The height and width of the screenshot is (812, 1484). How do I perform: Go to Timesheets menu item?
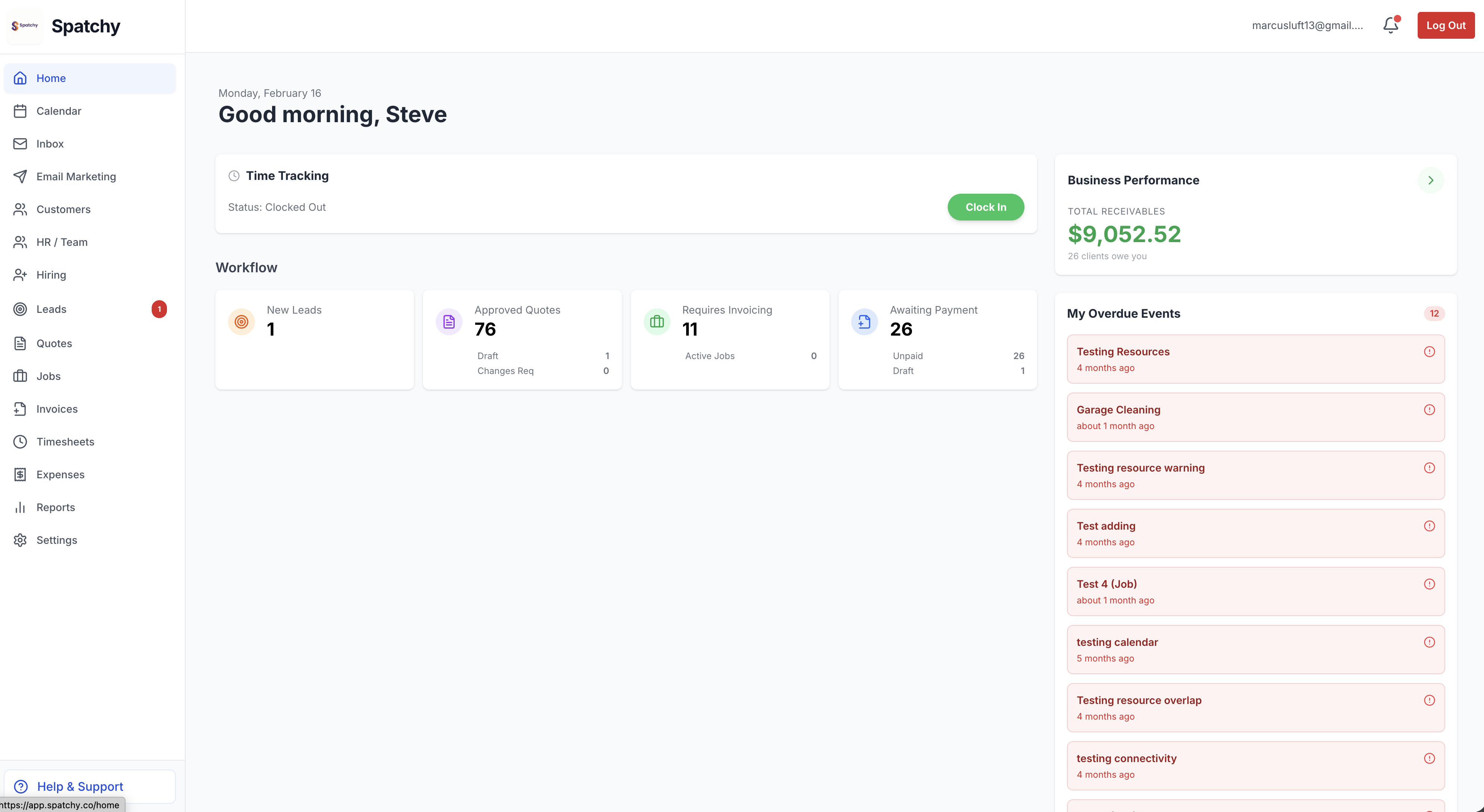coord(90,442)
